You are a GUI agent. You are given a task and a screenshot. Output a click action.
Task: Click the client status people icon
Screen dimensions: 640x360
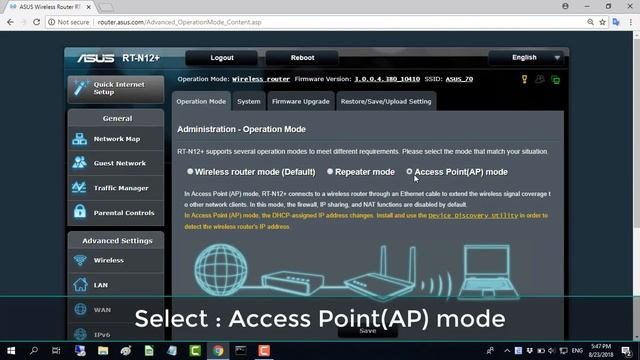click(x=540, y=79)
